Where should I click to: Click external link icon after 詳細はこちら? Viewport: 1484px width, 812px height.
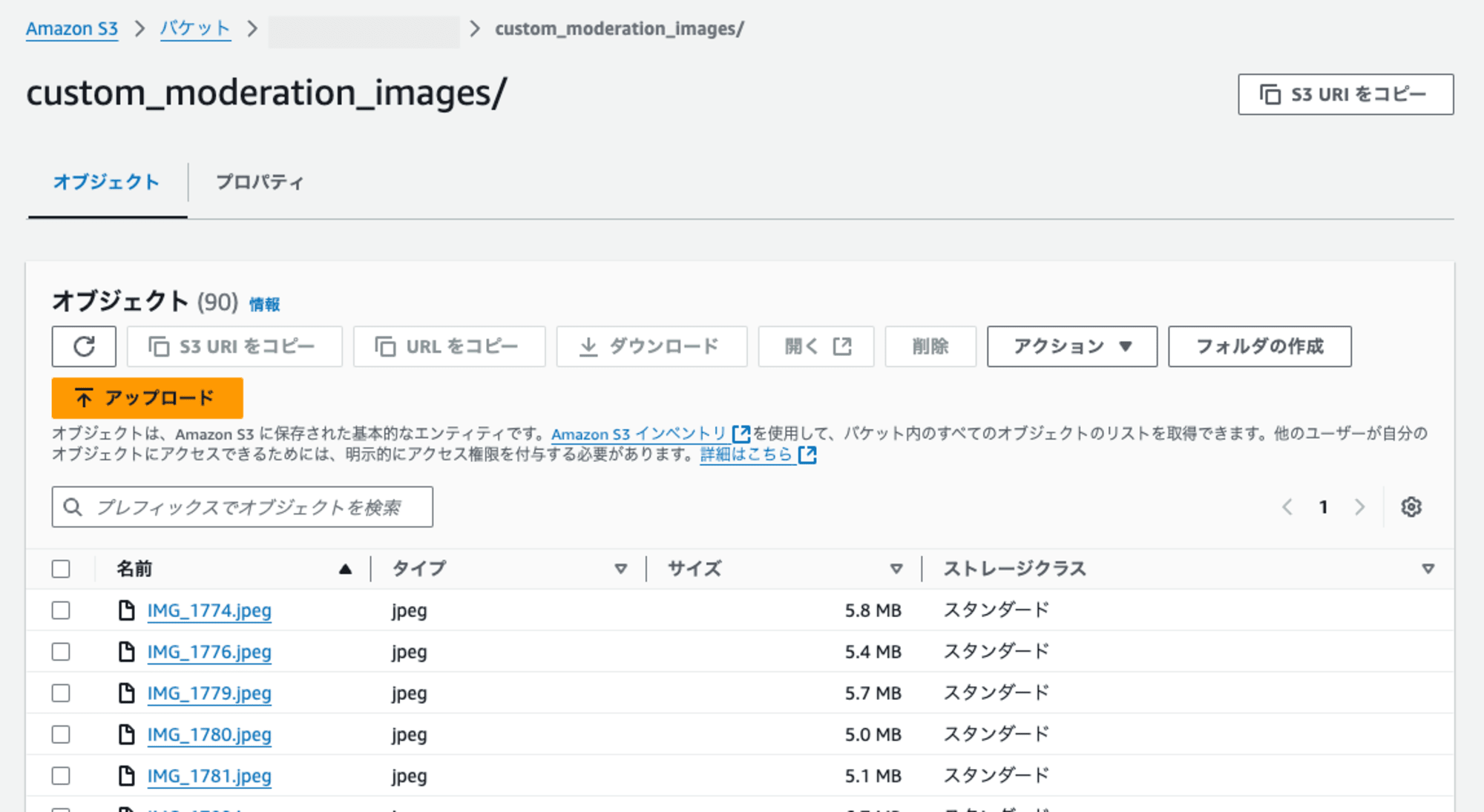point(807,455)
